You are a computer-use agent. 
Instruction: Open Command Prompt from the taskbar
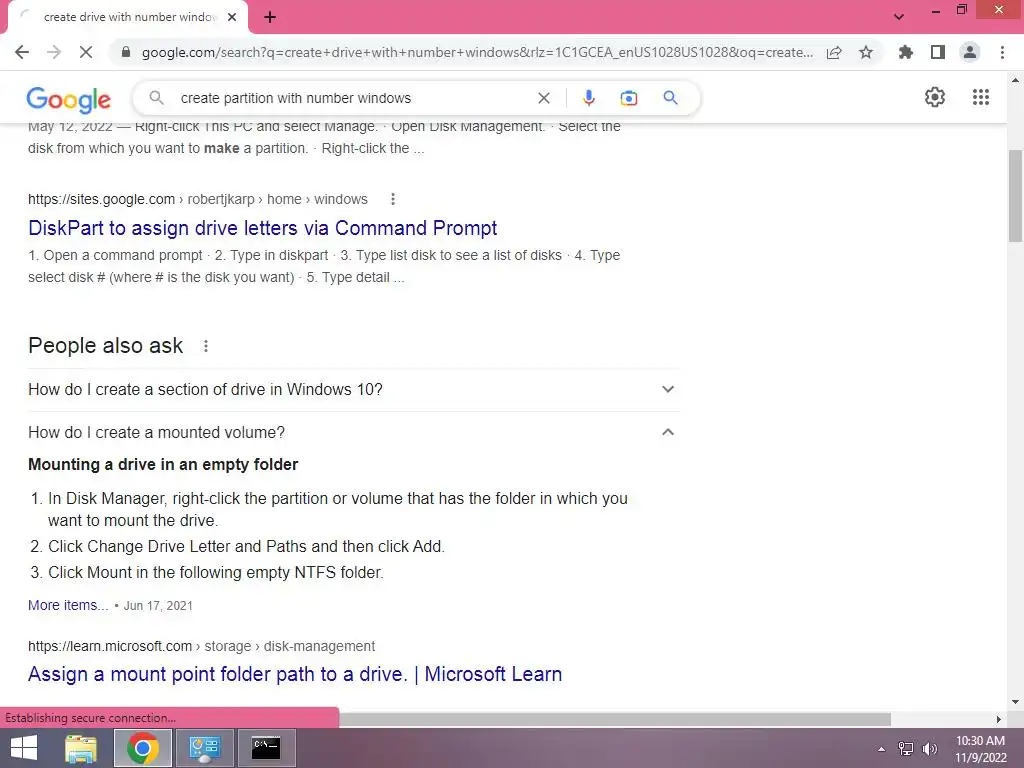pyautogui.click(x=266, y=748)
